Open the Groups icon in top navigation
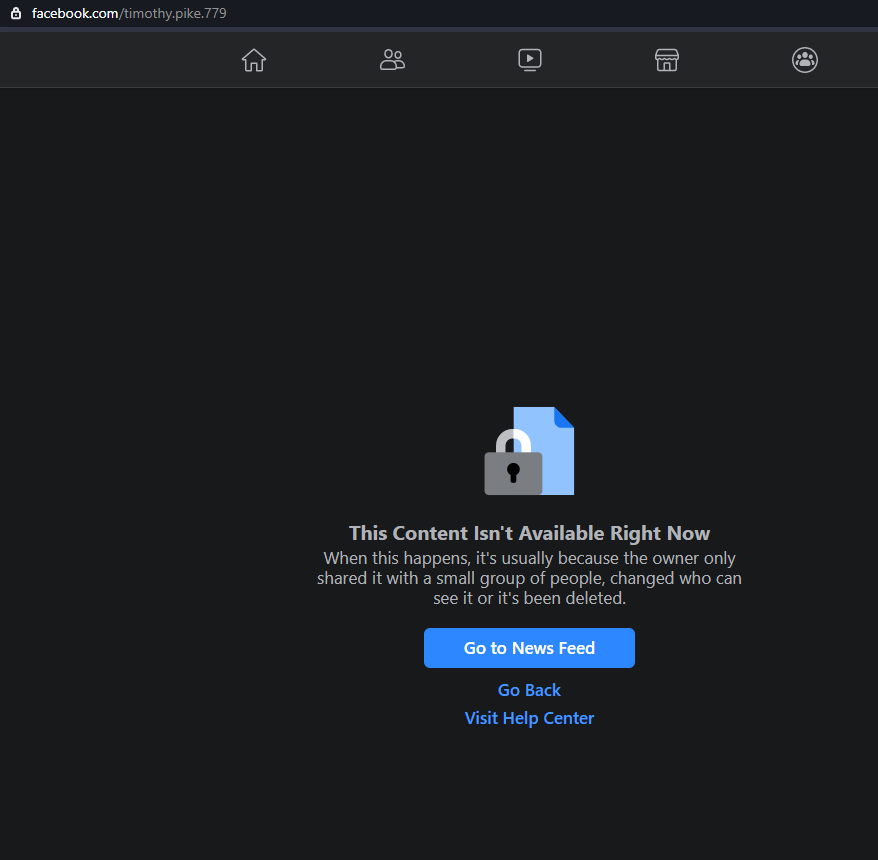This screenshot has height=860, width=878. (x=805, y=60)
